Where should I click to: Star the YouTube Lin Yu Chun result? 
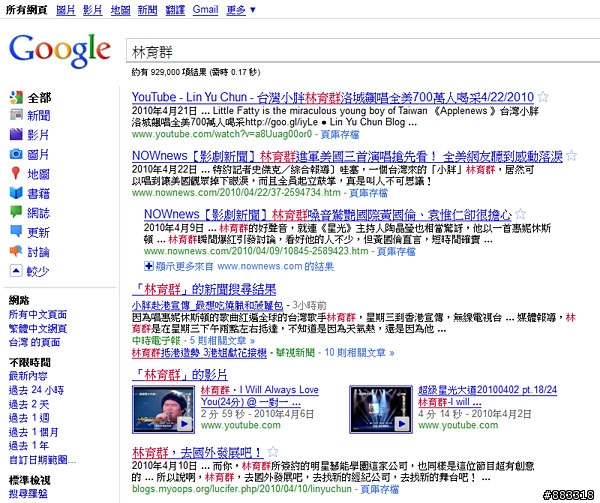pos(543,97)
